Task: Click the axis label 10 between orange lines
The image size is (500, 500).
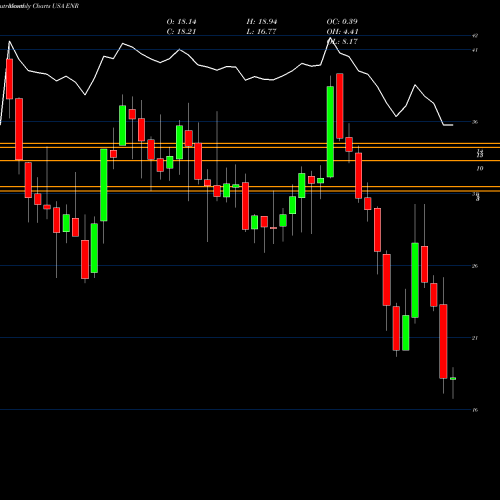Action: pos(480,169)
